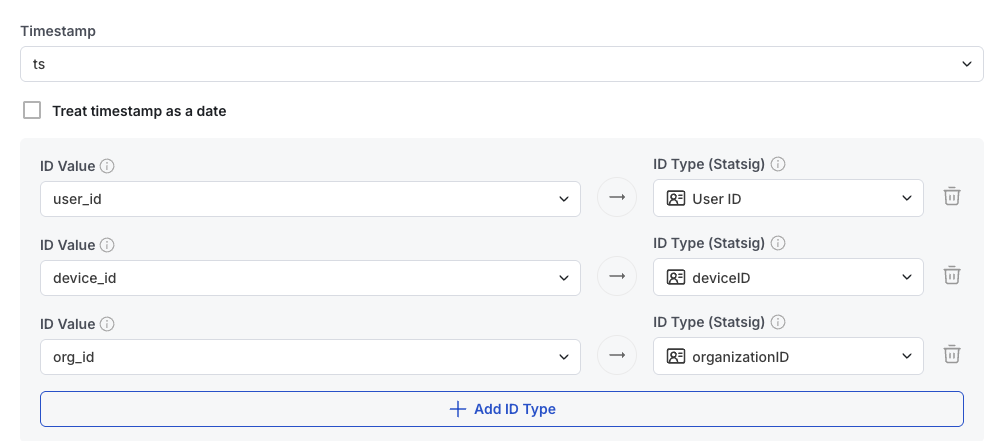This screenshot has height=441, width=993.
Task: Open the user_id ID Value dropdown
Action: click(310, 198)
